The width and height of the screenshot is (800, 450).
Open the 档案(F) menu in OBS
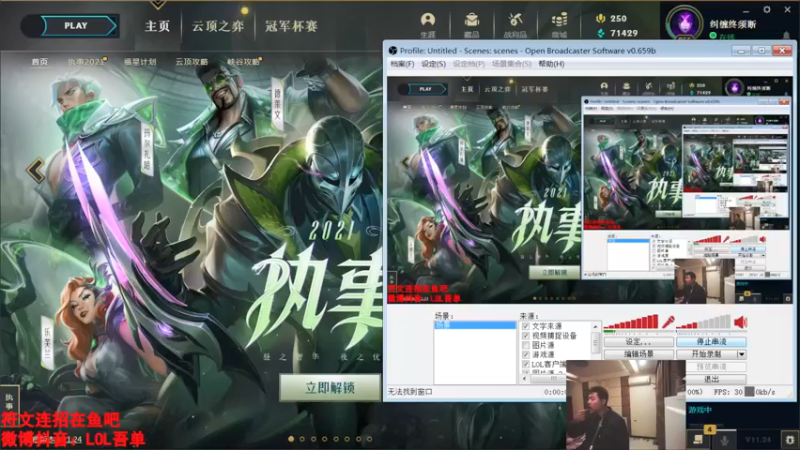click(402, 64)
